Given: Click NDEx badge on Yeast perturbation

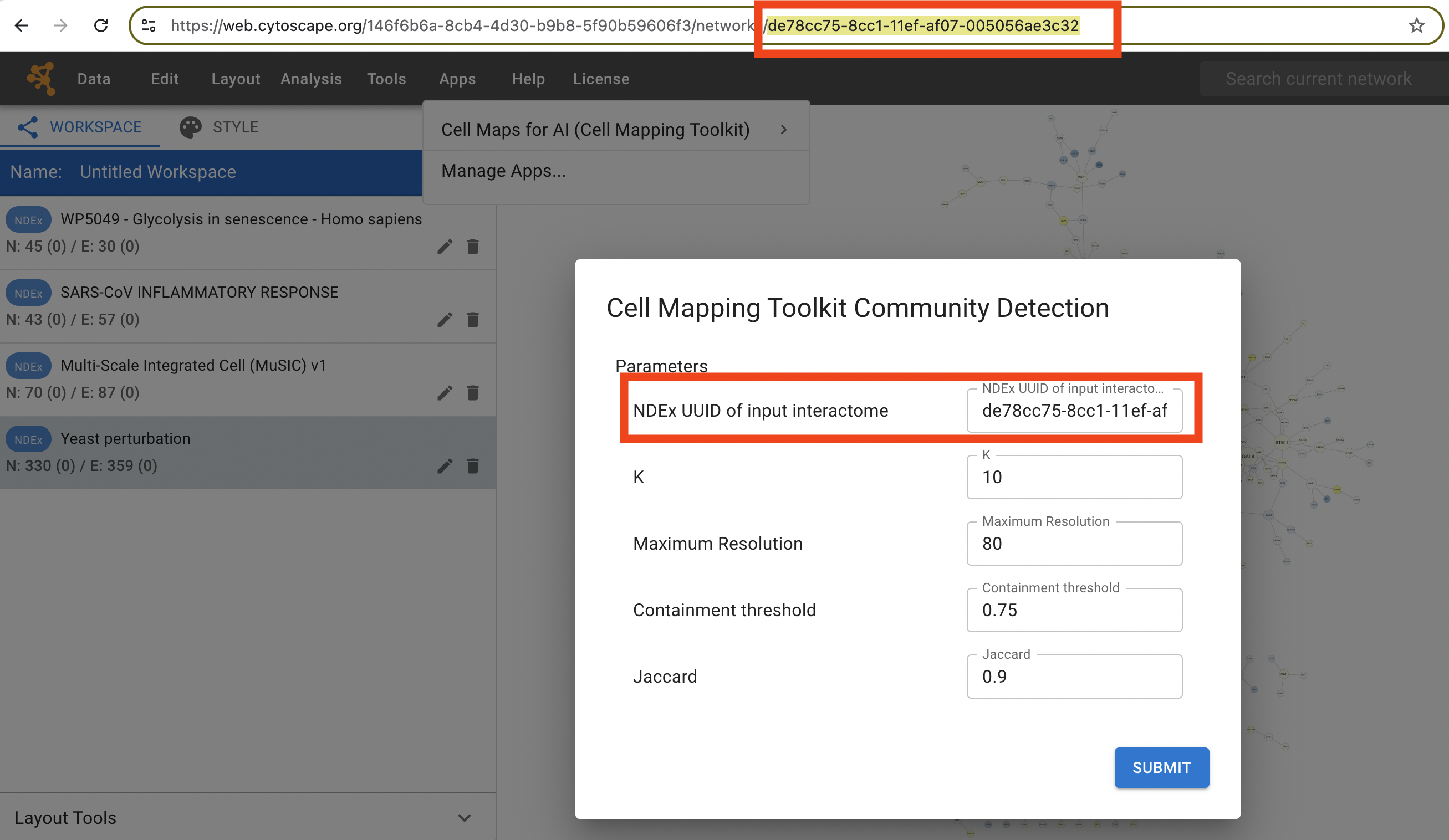Looking at the screenshot, I should [x=29, y=439].
